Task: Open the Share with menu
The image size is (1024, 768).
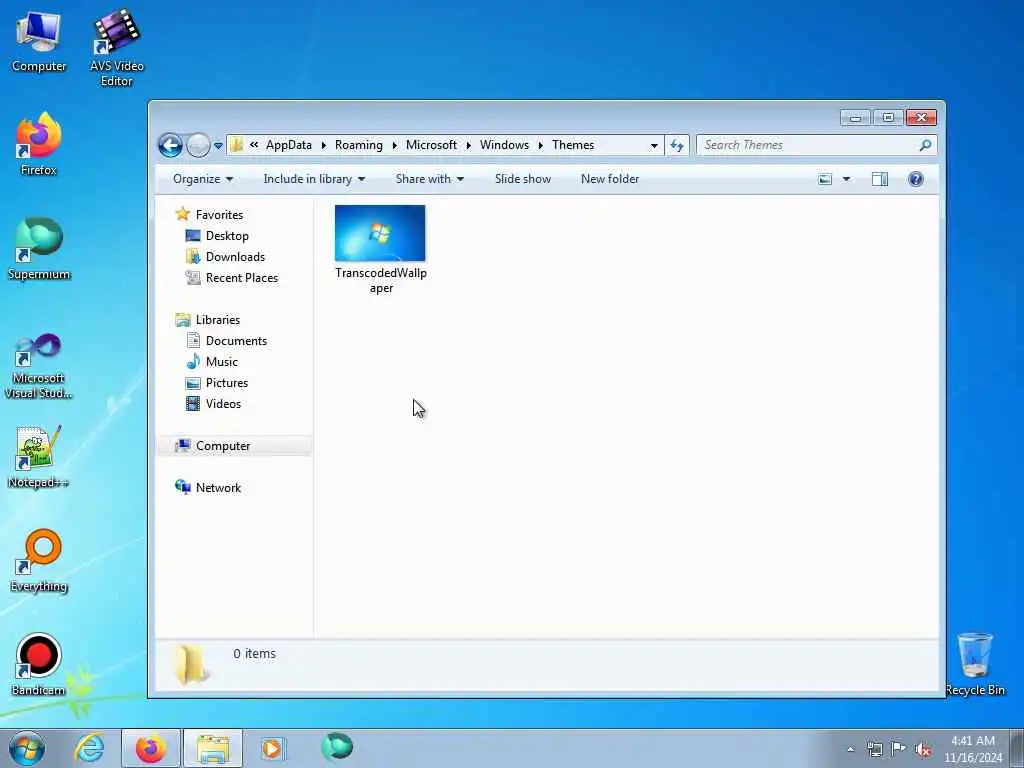Action: 429,179
